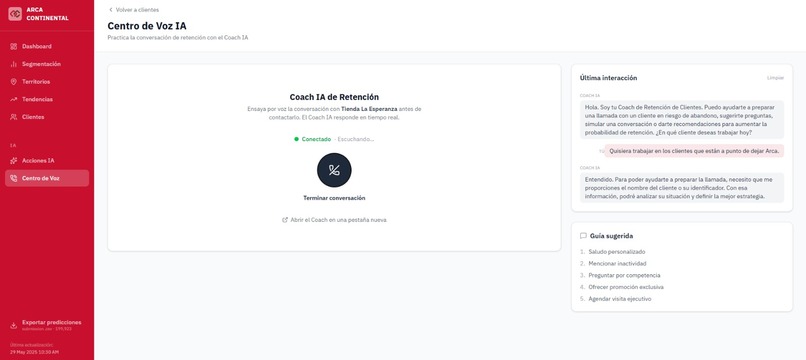Click the Coach reply starting 'Entendido. Para poder ayudarte'
The image size is (806, 360).
[682, 188]
